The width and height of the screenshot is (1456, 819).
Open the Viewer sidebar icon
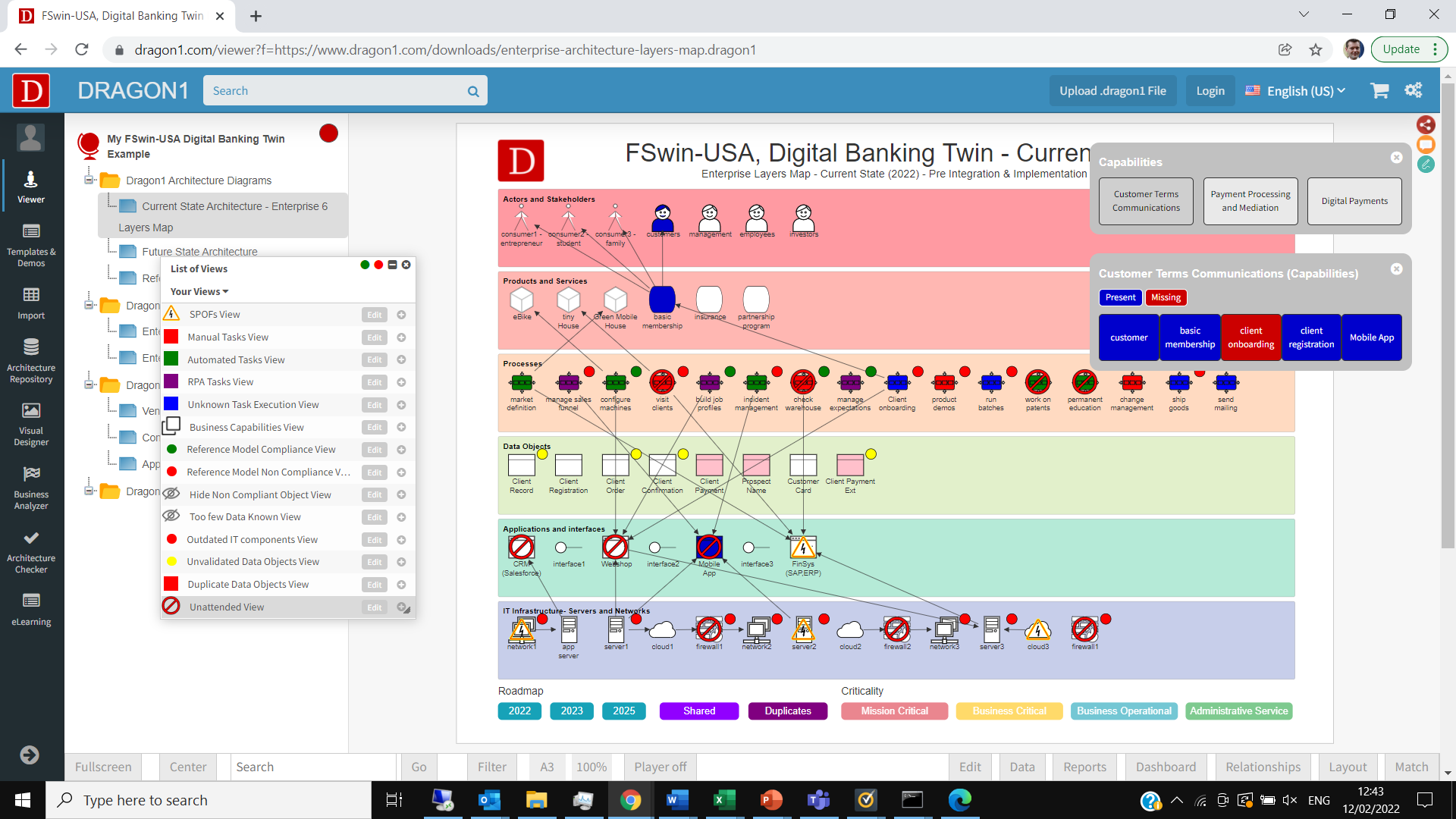31,187
